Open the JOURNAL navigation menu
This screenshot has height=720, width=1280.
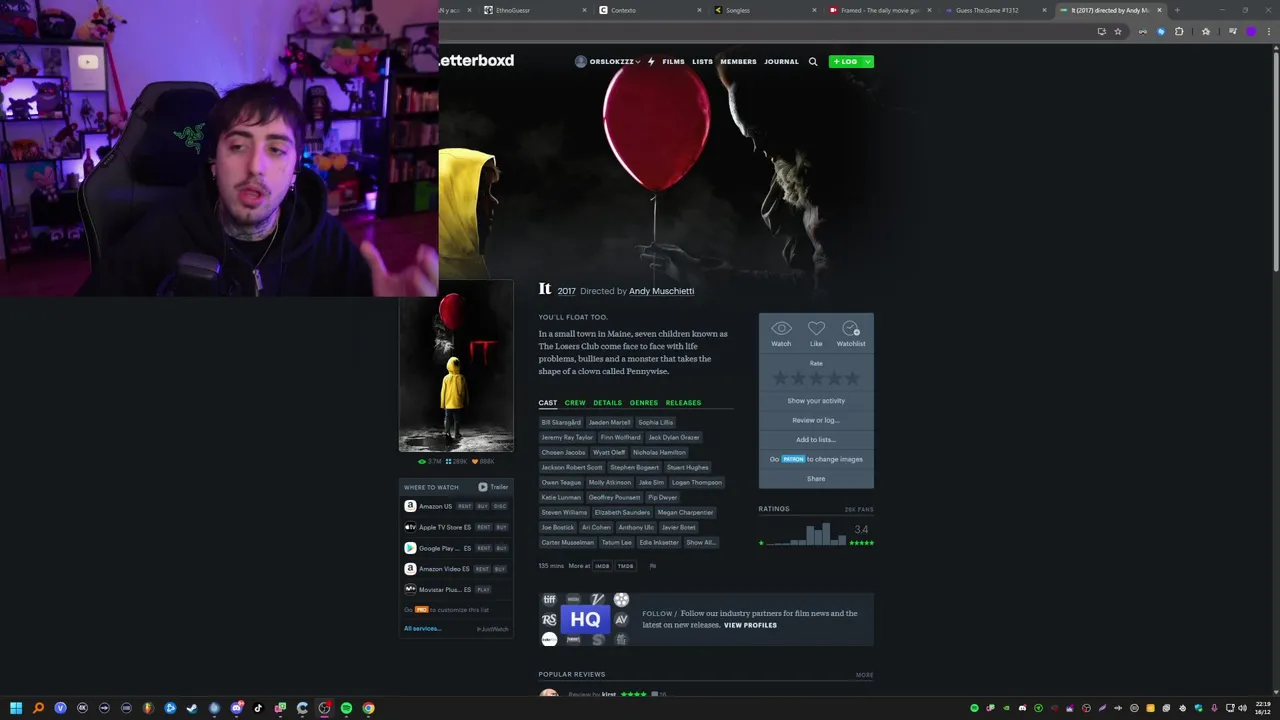click(x=781, y=62)
